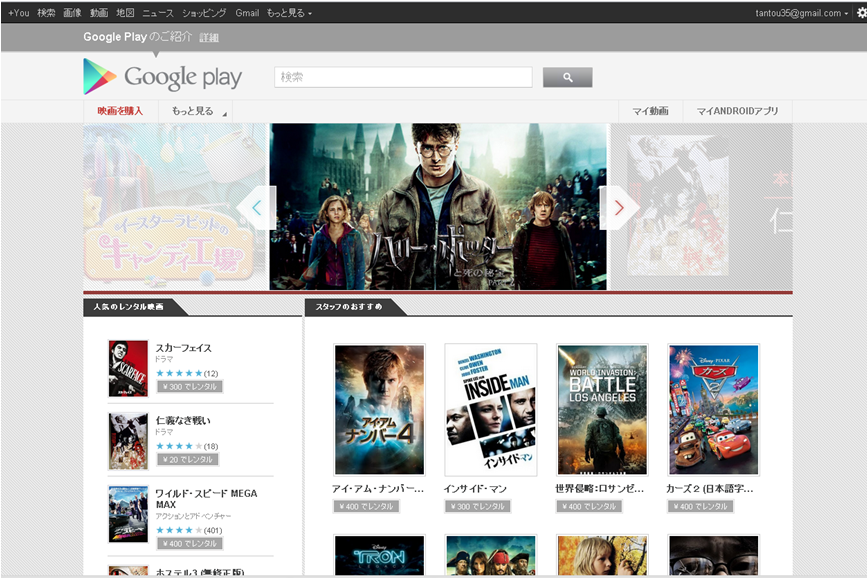Viewport: 868px width, 579px height.
Task: Open the 仁義なき戦い title link
Action: tap(183, 421)
